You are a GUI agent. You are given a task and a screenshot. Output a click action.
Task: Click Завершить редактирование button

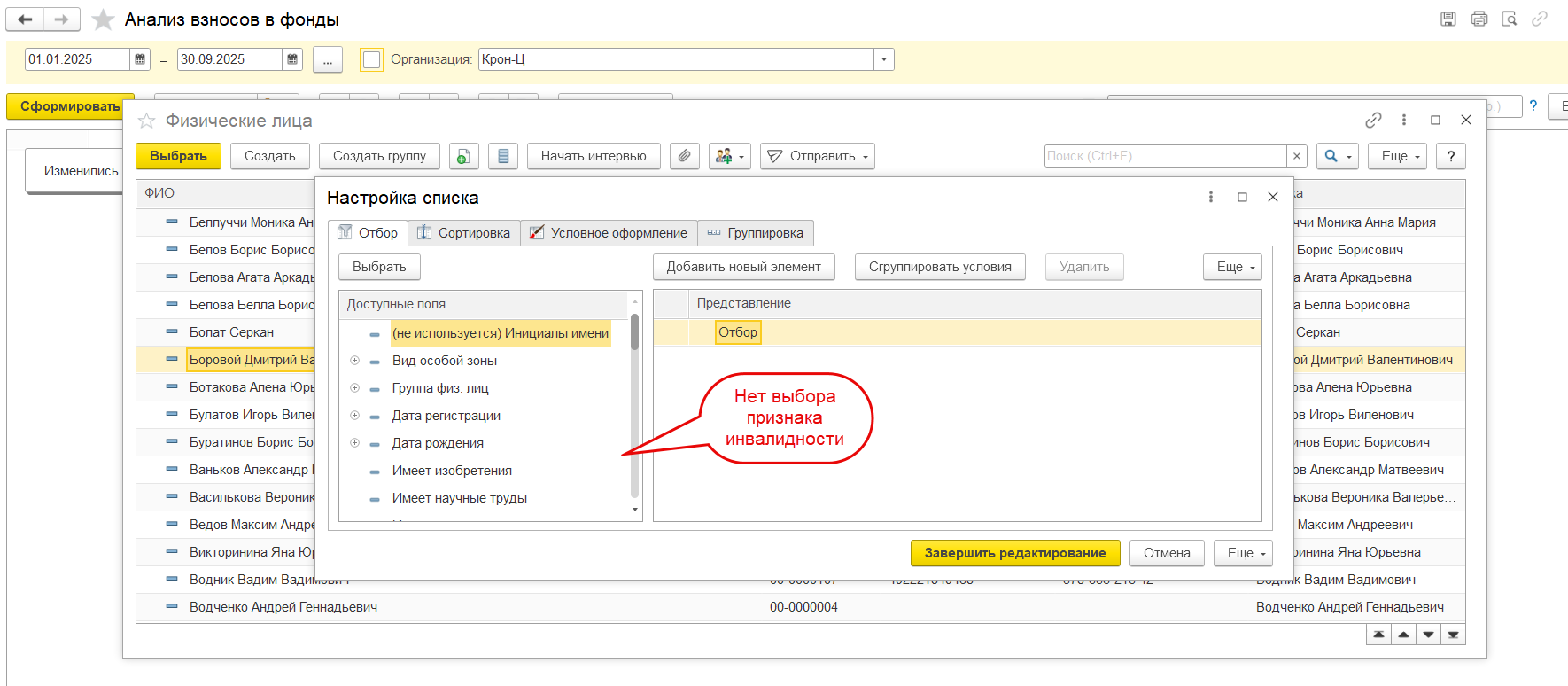[1014, 553]
